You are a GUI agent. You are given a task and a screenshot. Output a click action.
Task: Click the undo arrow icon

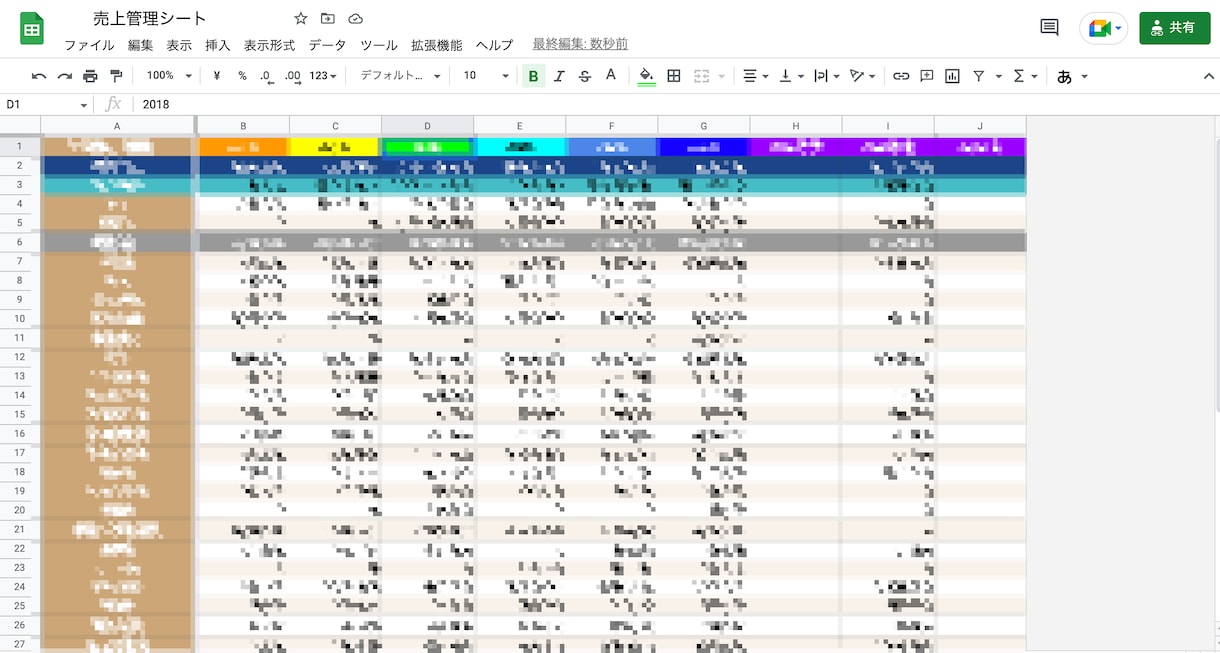point(39,76)
